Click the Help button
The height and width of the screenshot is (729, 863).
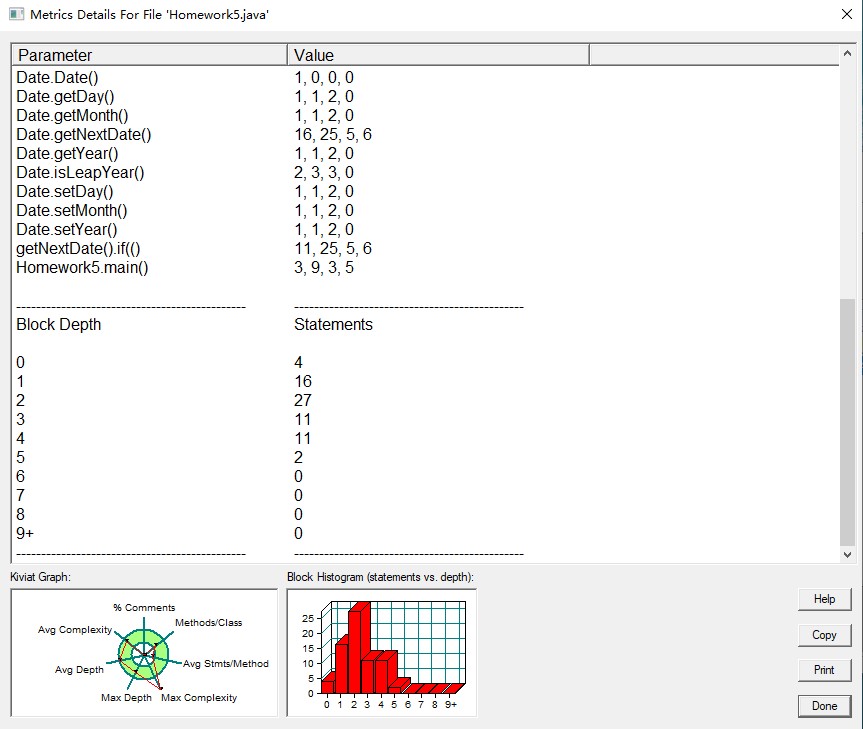[824, 599]
